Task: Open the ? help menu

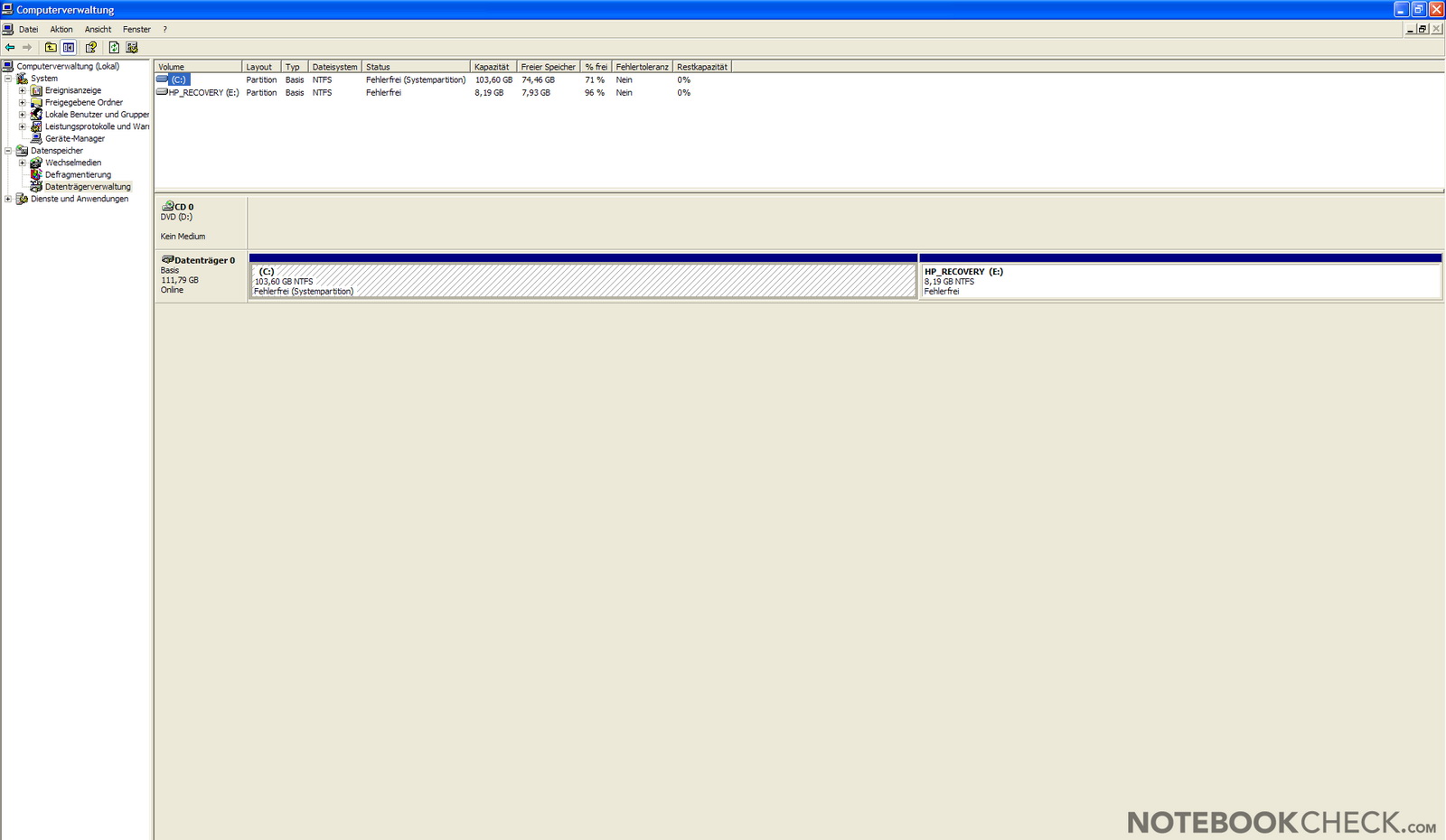Action: tap(164, 29)
